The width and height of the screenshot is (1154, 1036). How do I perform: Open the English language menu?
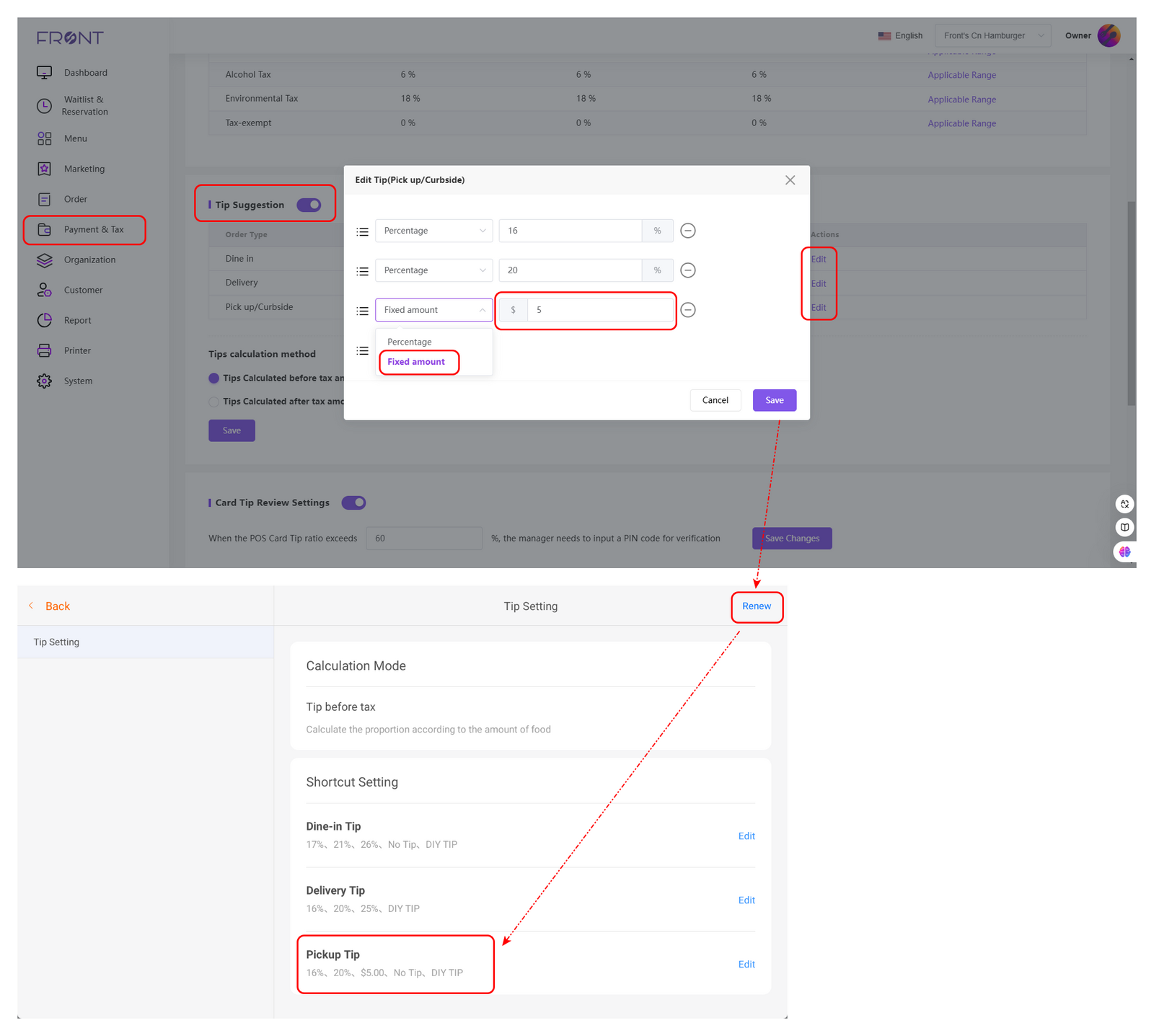coord(900,35)
